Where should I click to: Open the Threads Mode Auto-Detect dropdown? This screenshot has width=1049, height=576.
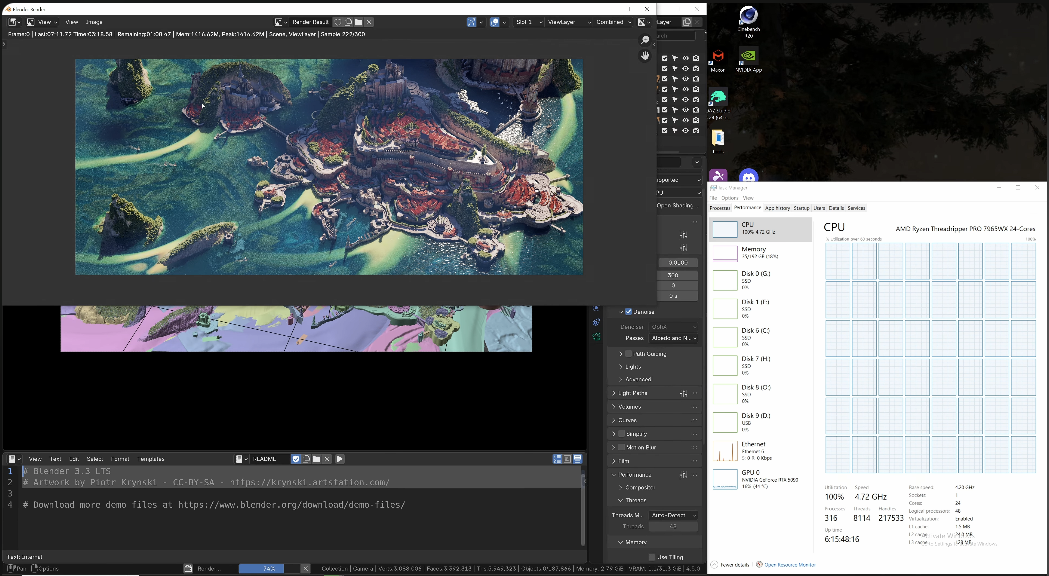[674, 515]
